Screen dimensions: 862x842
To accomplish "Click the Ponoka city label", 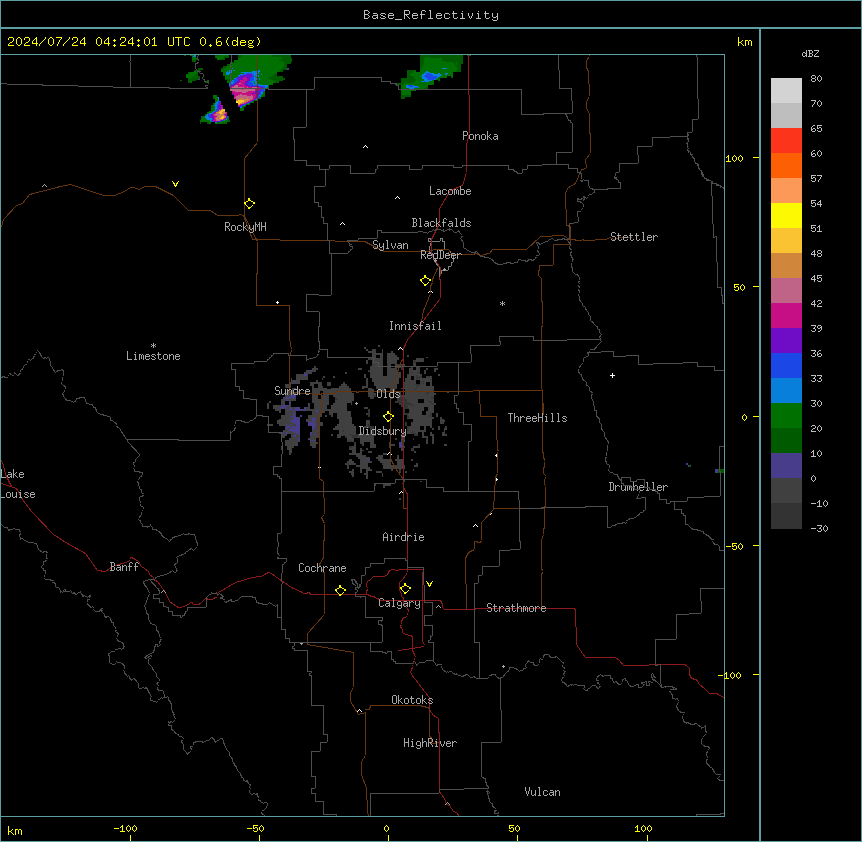I will (x=480, y=136).
